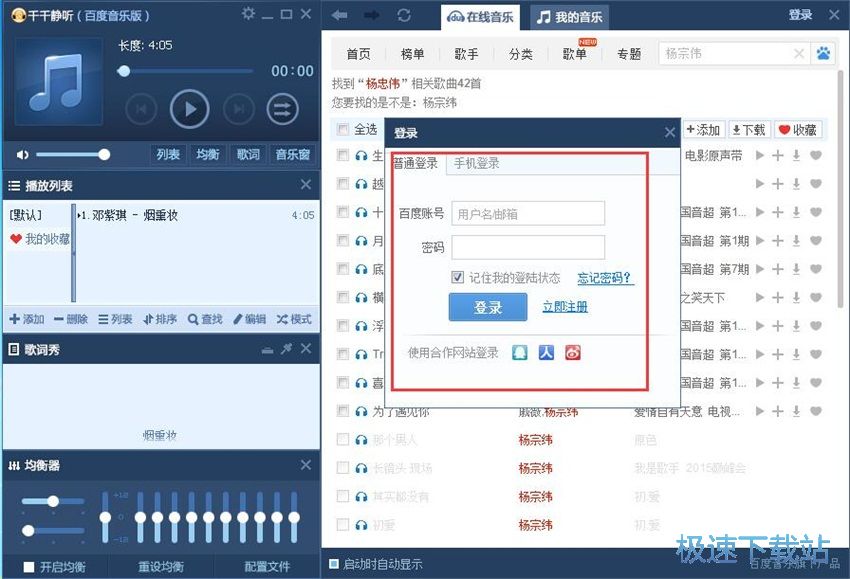Toggle 启动时自动显示 checkbox

334,564
